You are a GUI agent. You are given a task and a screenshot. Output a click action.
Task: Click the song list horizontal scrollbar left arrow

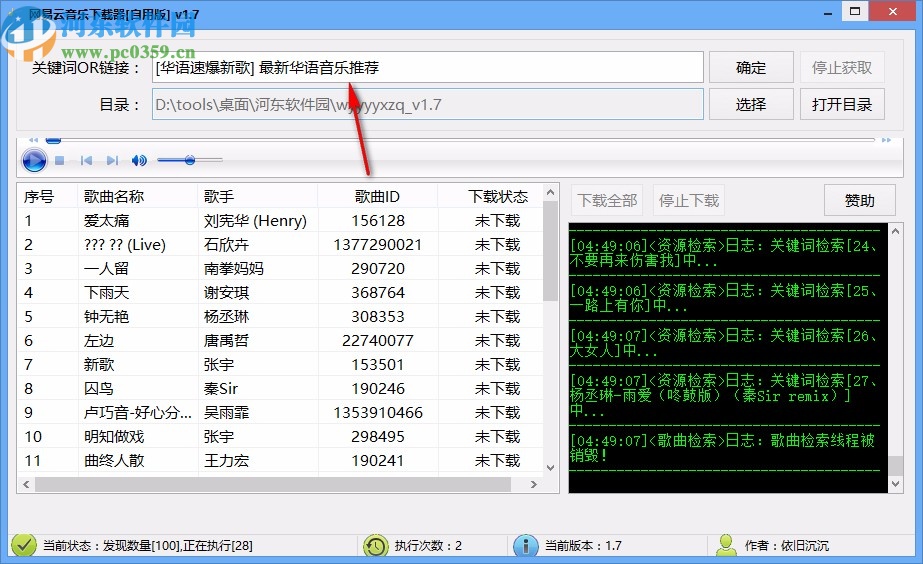26,485
